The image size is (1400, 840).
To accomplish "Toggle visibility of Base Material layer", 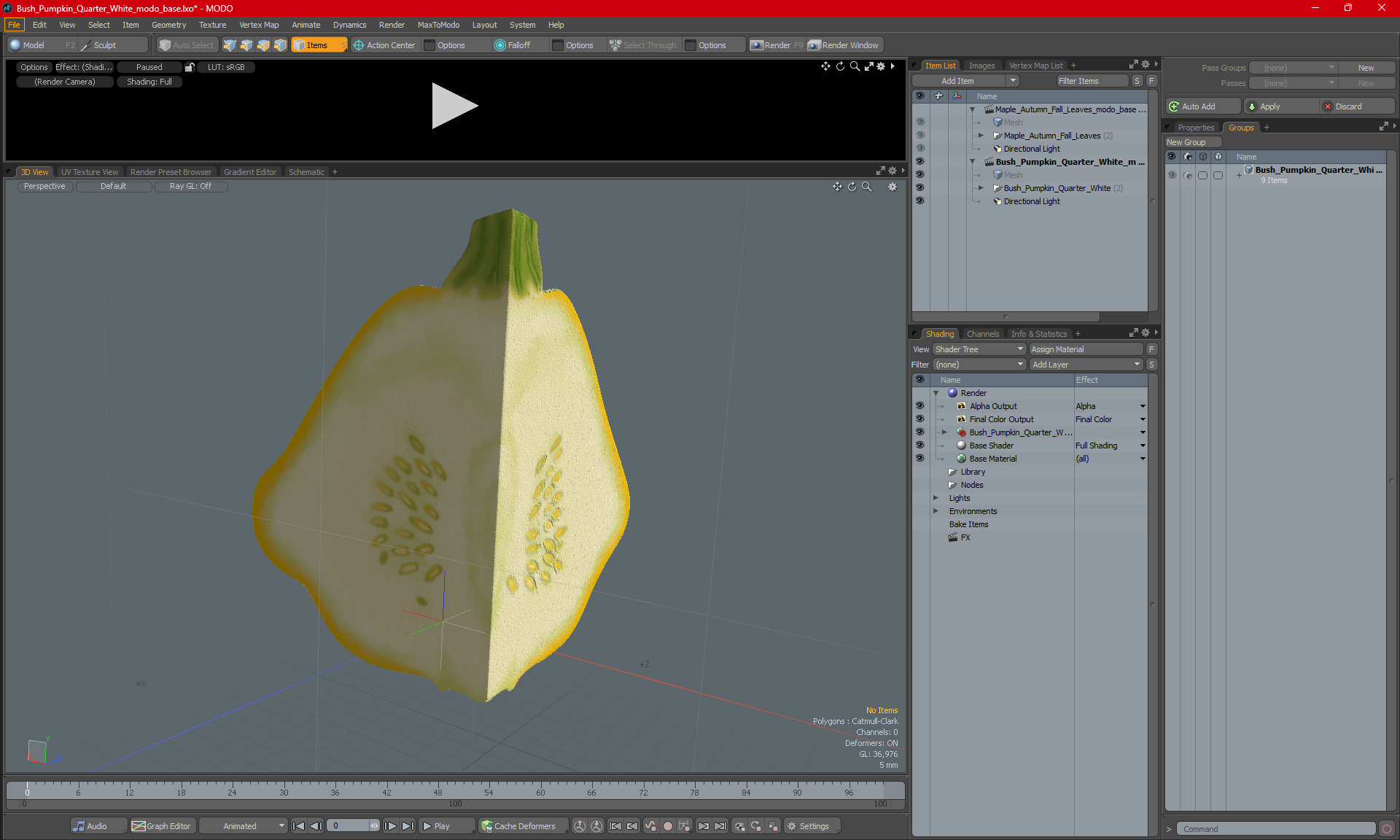I will click(x=919, y=459).
